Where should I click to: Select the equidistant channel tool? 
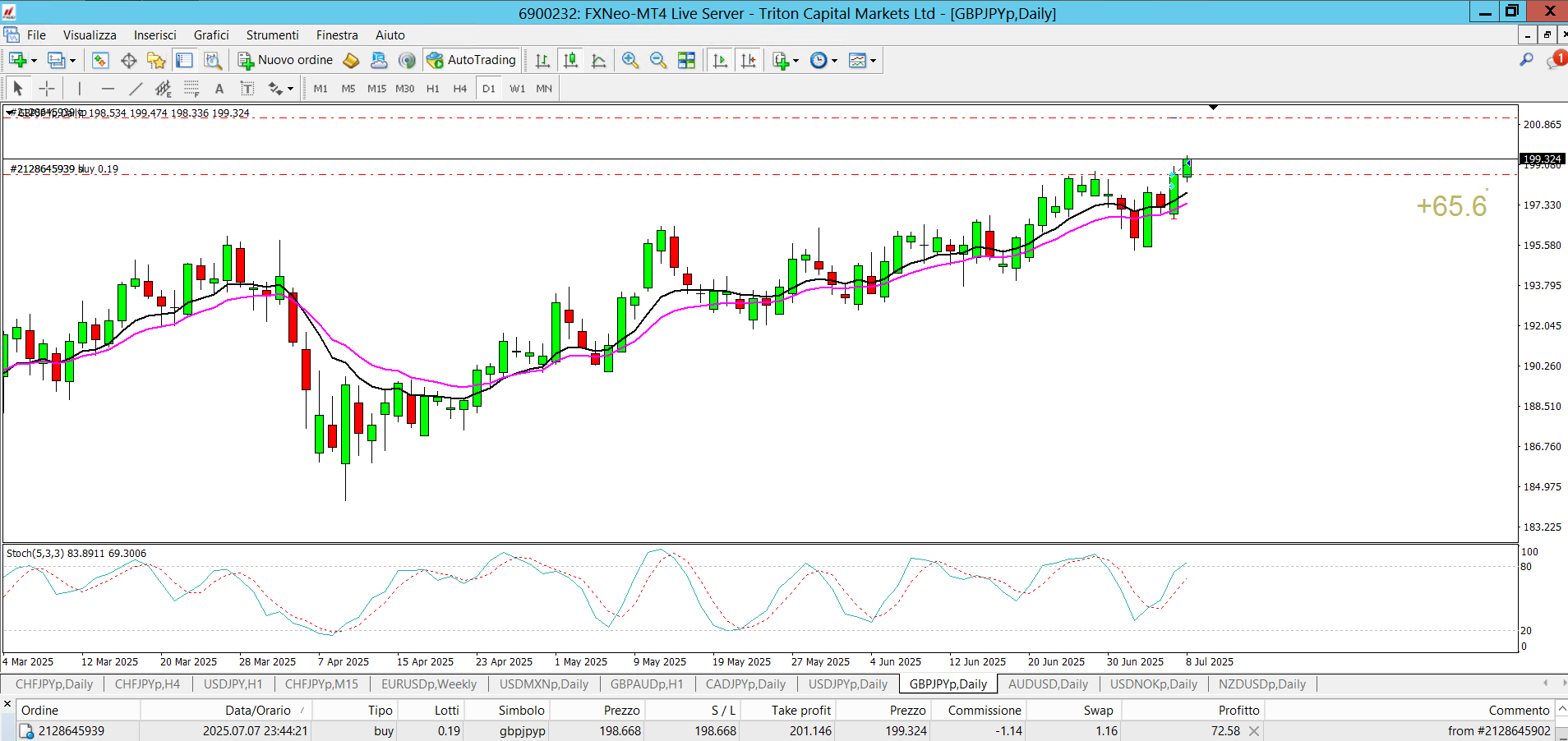coord(164,88)
